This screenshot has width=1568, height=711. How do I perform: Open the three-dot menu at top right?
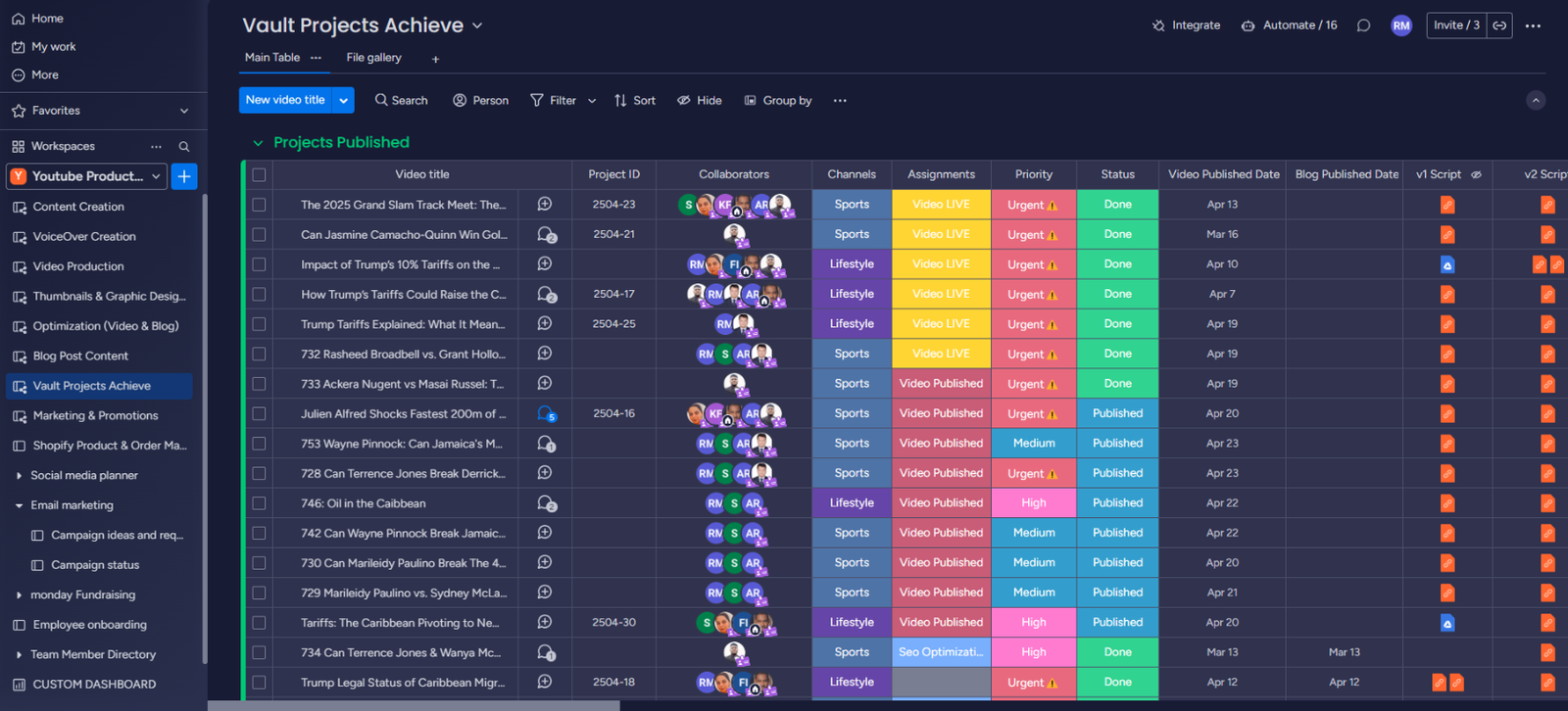1533,25
